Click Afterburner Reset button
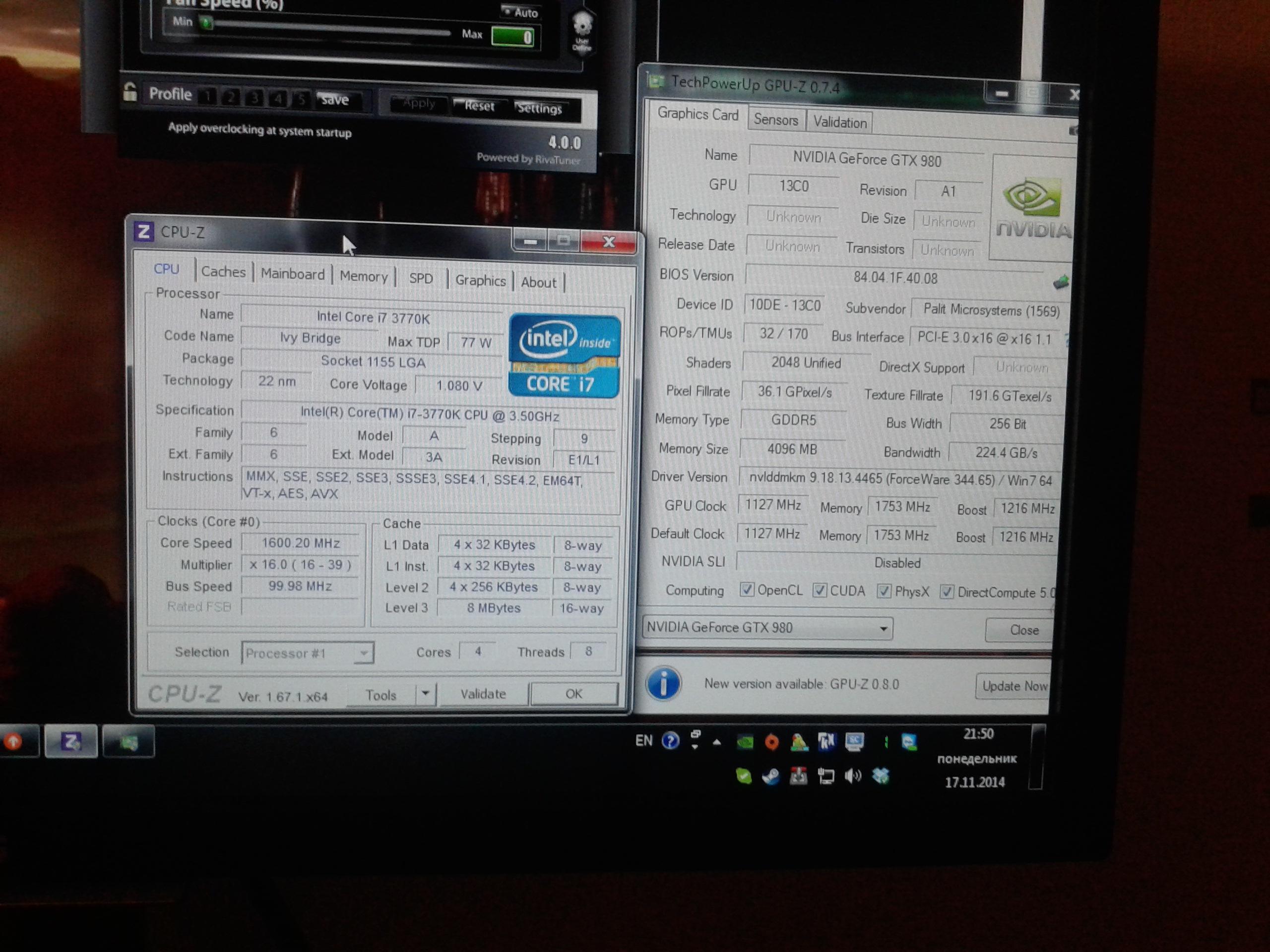This screenshot has height=952, width=1270. [479, 106]
